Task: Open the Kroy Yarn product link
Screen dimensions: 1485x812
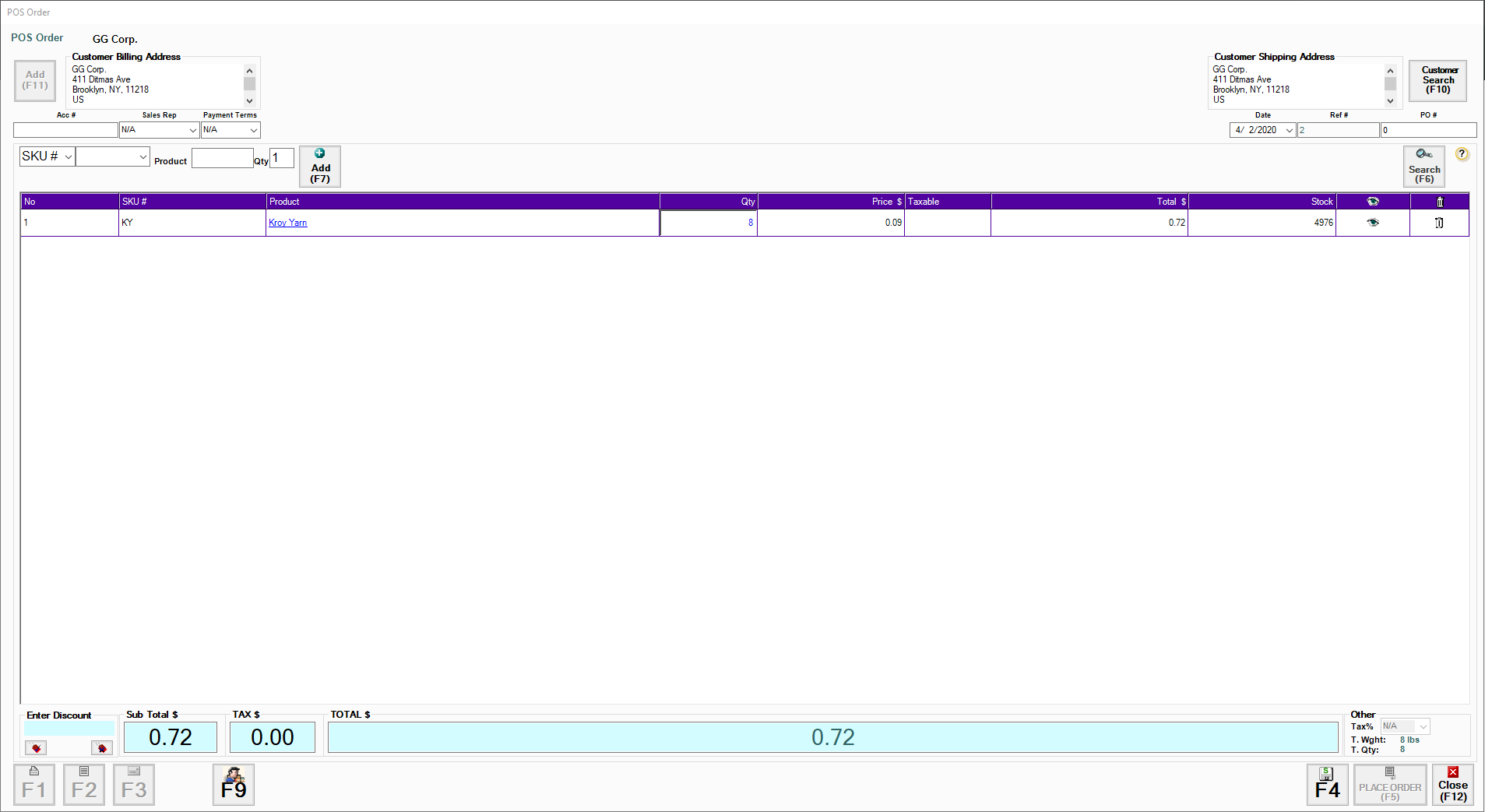Action: [287, 223]
